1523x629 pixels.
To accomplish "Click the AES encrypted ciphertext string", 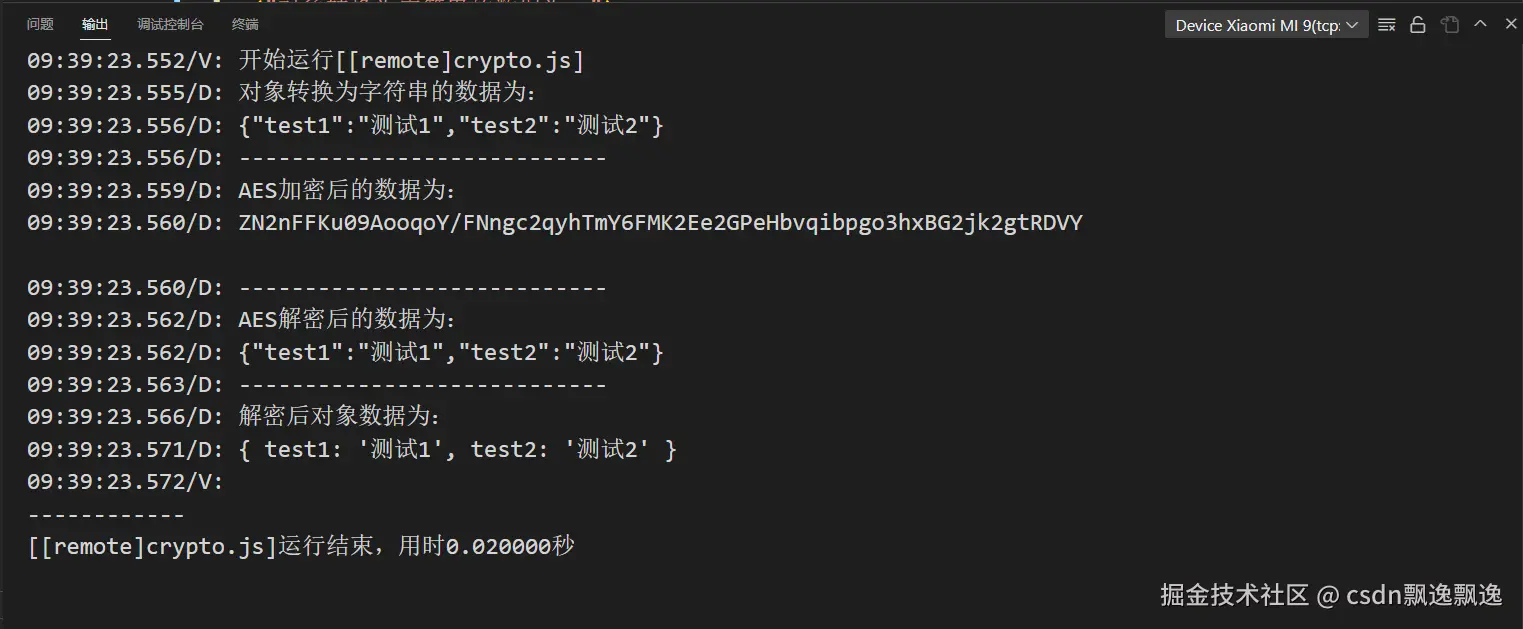I will 660,223.
